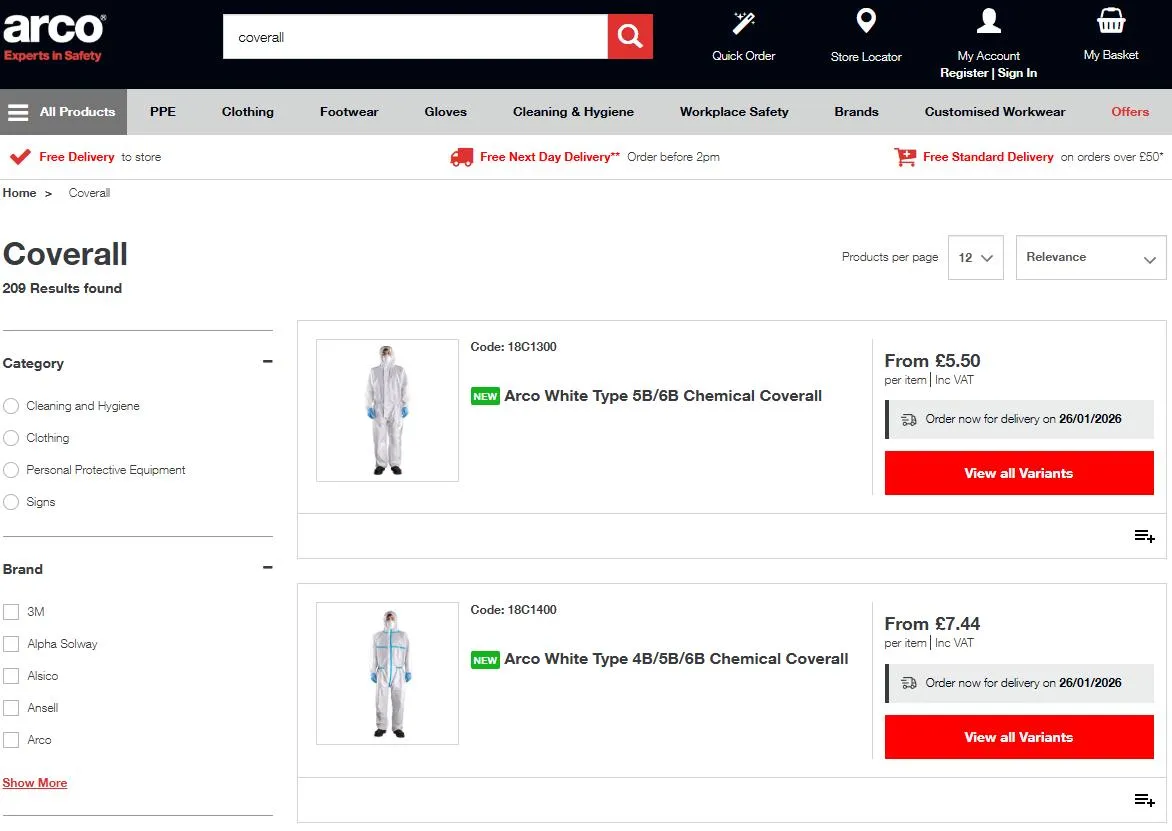Open the All Products hamburger menu

pyautogui.click(x=64, y=112)
